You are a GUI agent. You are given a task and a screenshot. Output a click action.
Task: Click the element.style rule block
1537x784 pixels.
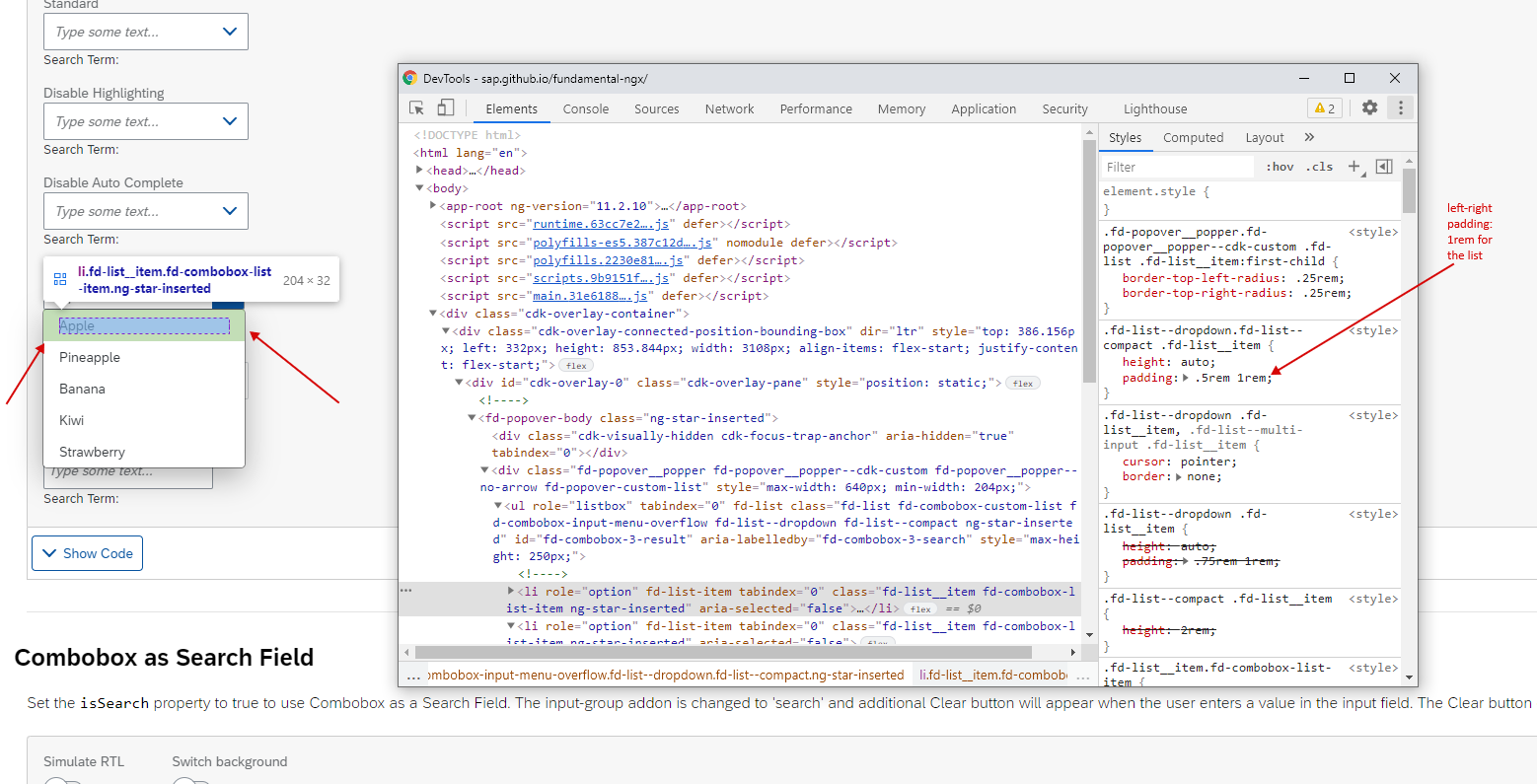[x=1250, y=200]
